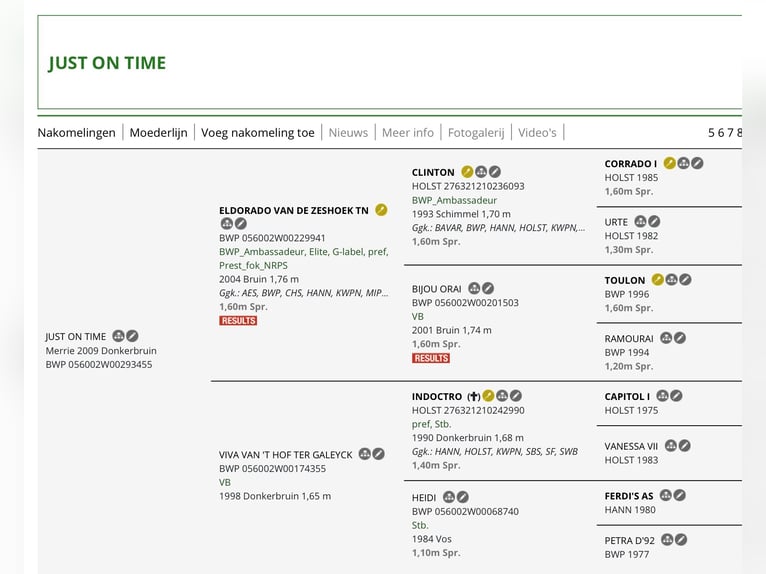Open the pedigree tree icon beside CLINTON
Viewport: 766px width, 574px height.
click(481, 172)
